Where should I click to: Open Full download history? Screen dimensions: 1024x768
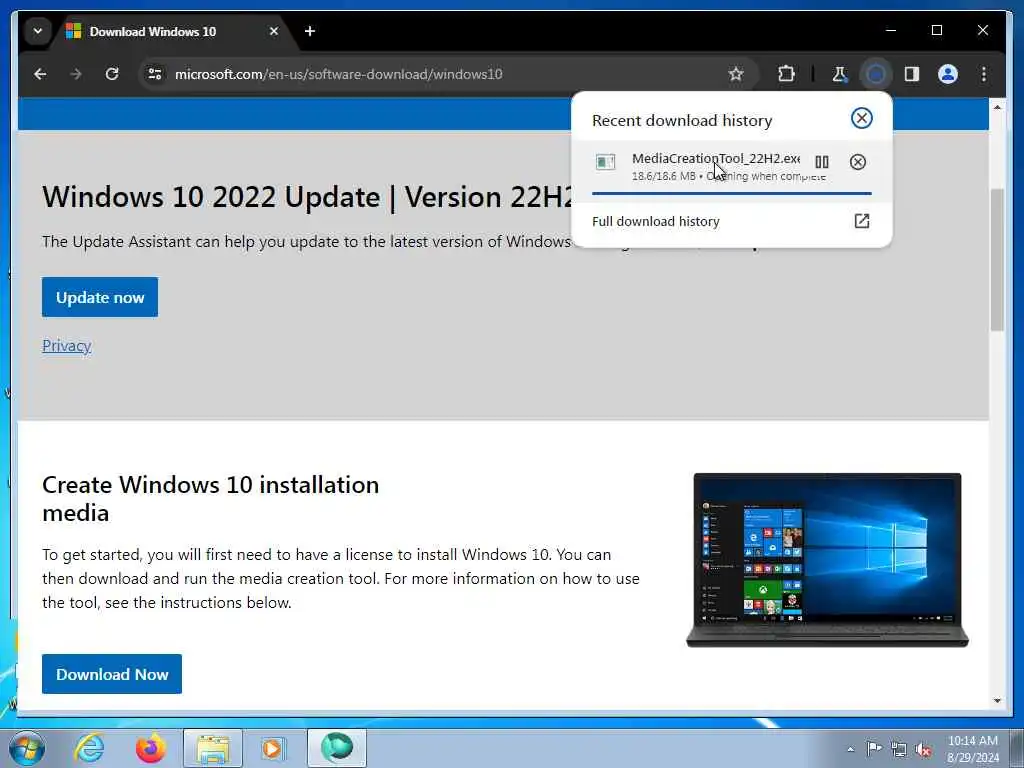731,221
